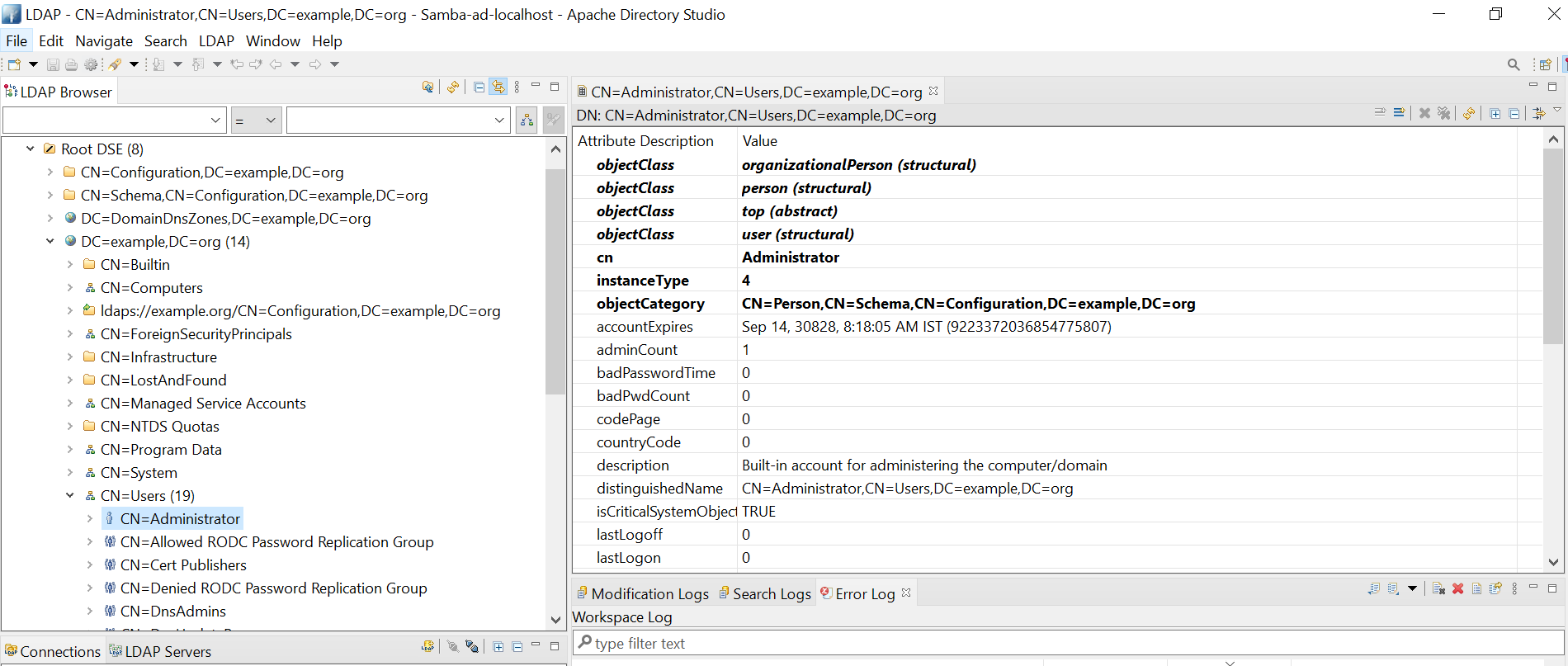Click the Attribute Description column header
Screen dimensions: 1568x666
pyautogui.click(x=645, y=141)
